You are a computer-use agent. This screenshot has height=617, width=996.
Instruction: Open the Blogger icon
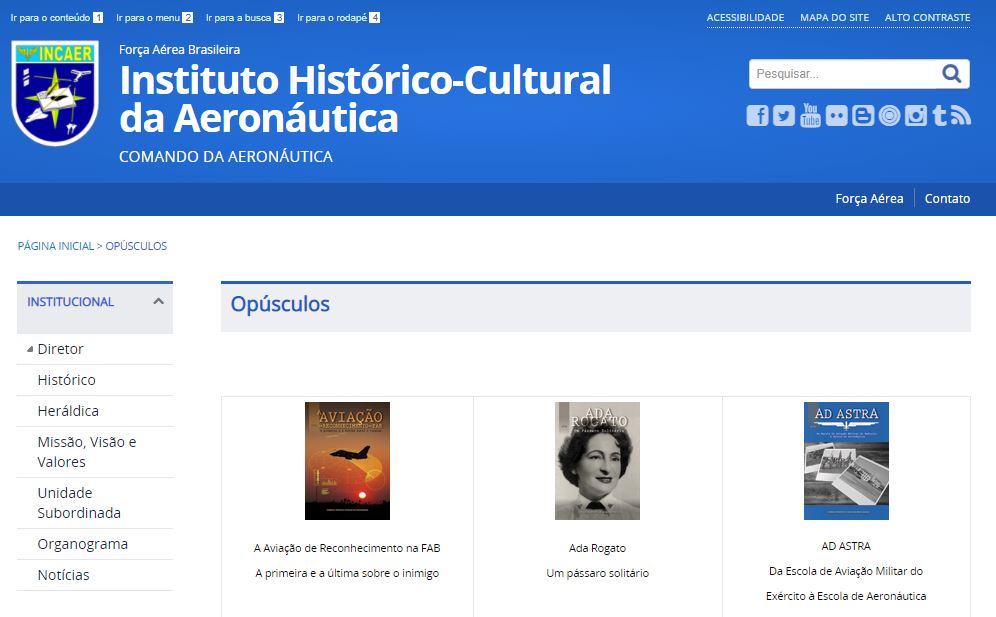863,116
